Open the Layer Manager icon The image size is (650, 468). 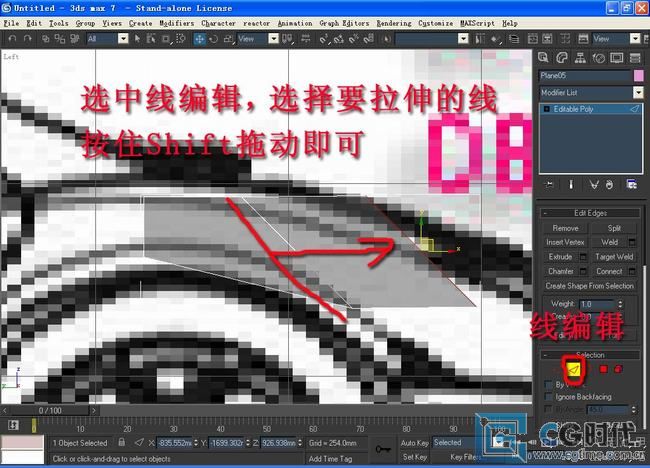coord(514,39)
